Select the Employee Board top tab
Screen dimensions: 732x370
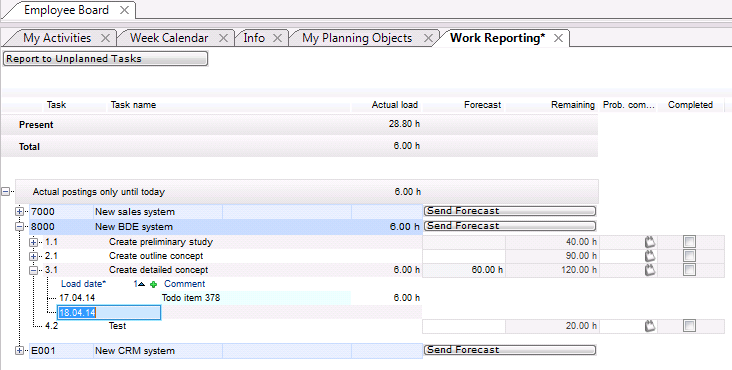pyautogui.click(x=66, y=10)
